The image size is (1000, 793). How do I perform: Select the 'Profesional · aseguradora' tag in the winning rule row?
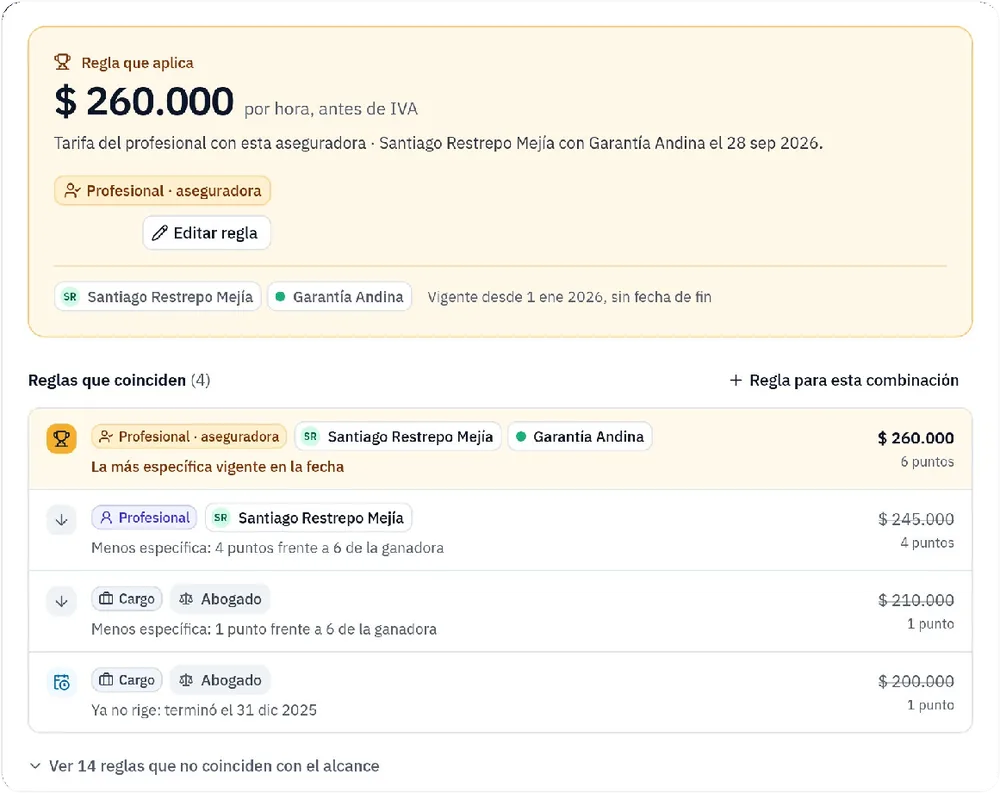click(189, 436)
